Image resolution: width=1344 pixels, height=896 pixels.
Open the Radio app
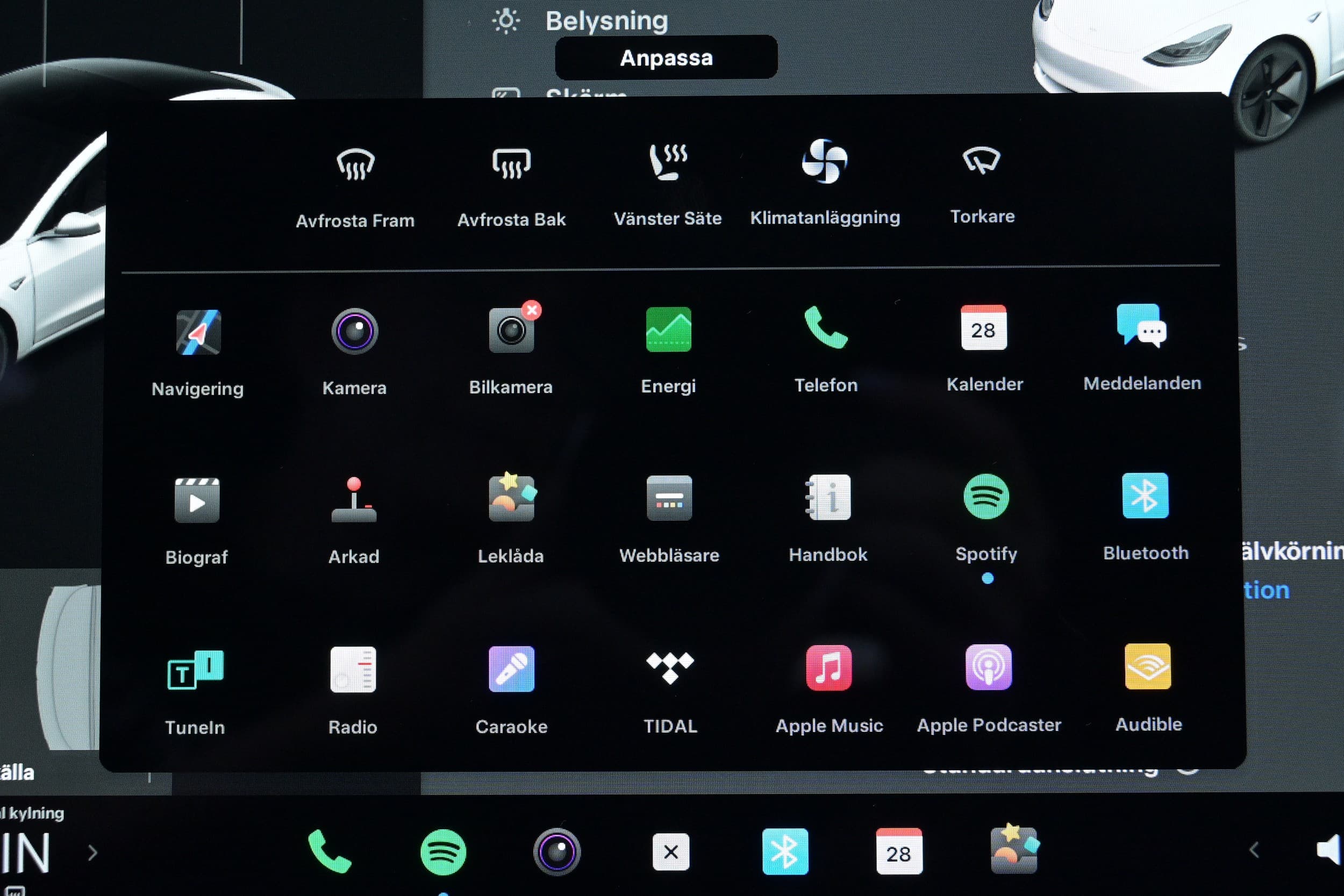click(x=353, y=669)
